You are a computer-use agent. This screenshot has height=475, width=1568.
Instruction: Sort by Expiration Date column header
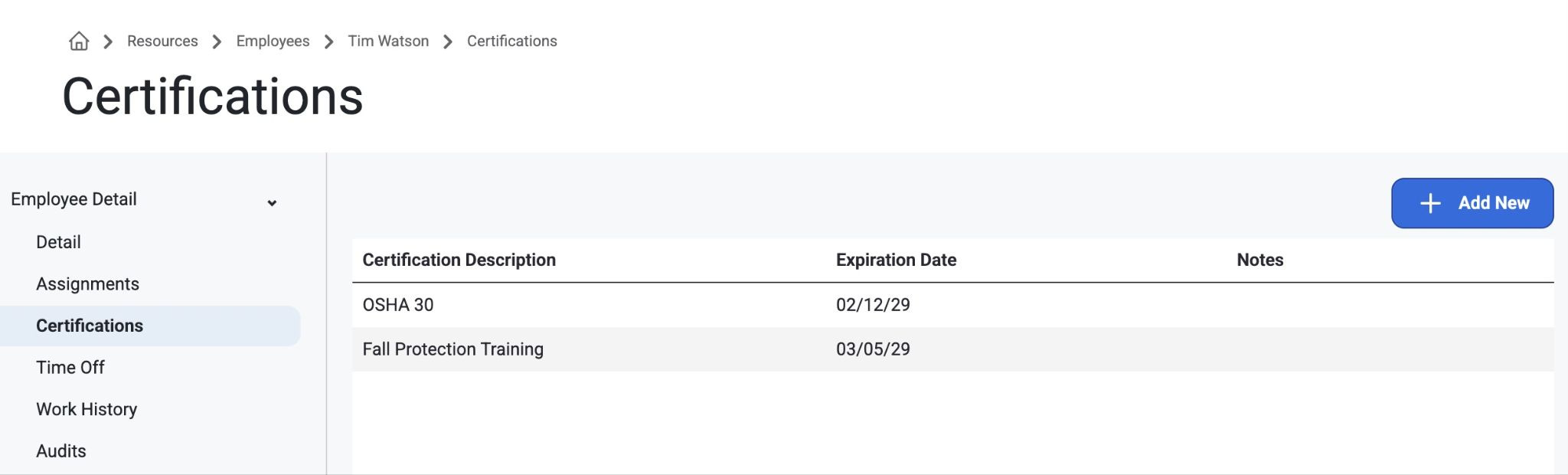(x=896, y=260)
